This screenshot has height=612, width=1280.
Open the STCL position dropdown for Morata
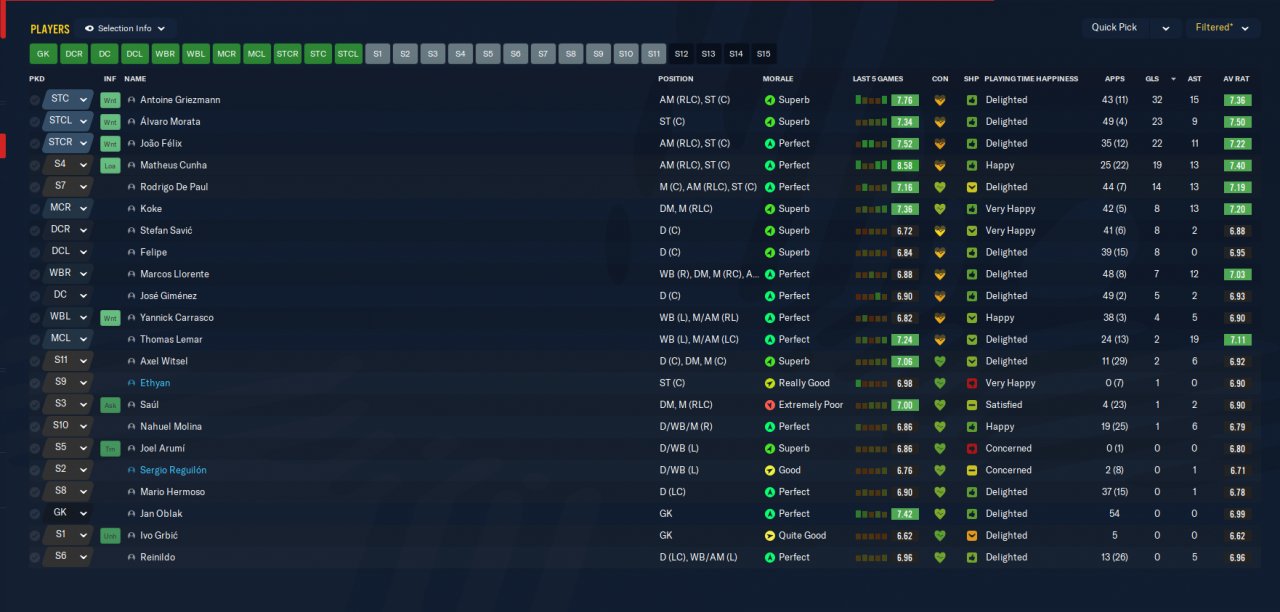coord(68,122)
